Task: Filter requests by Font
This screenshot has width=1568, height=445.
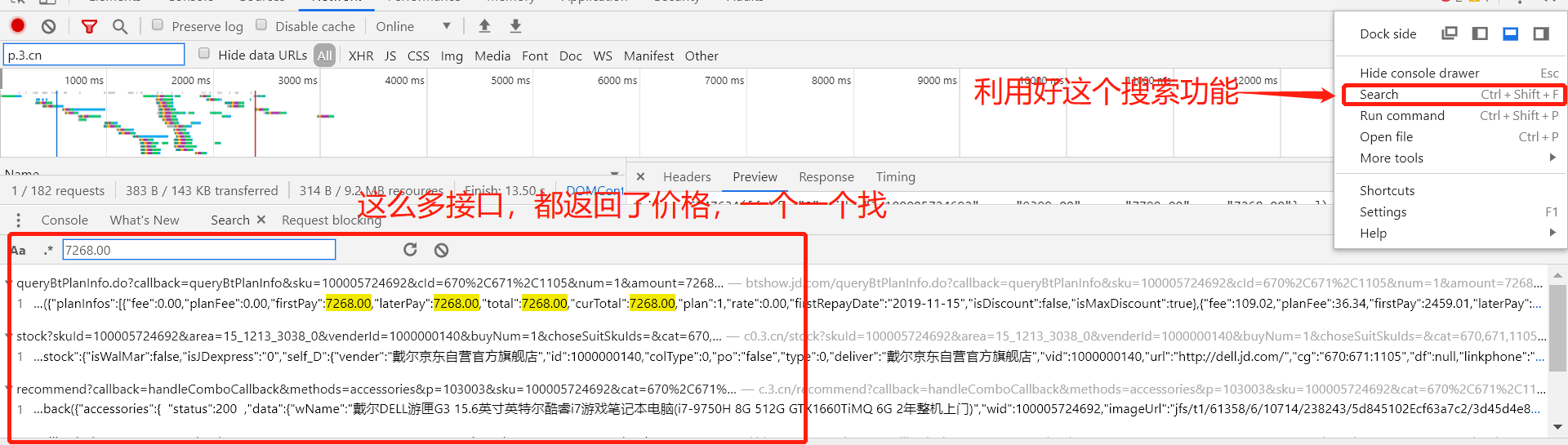Action: pyautogui.click(x=535, y=56)
